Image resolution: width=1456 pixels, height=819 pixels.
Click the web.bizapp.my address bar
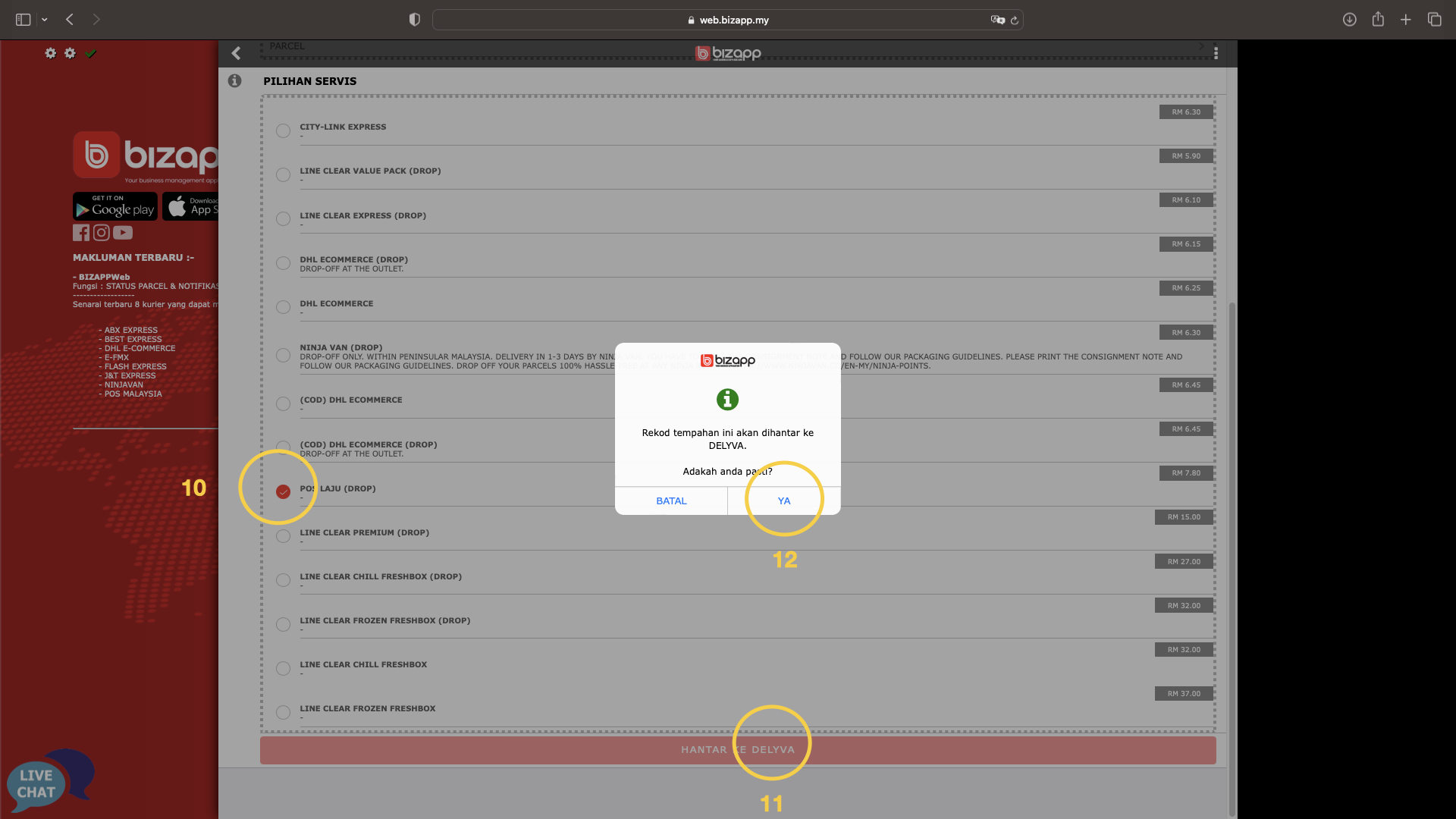727,20
